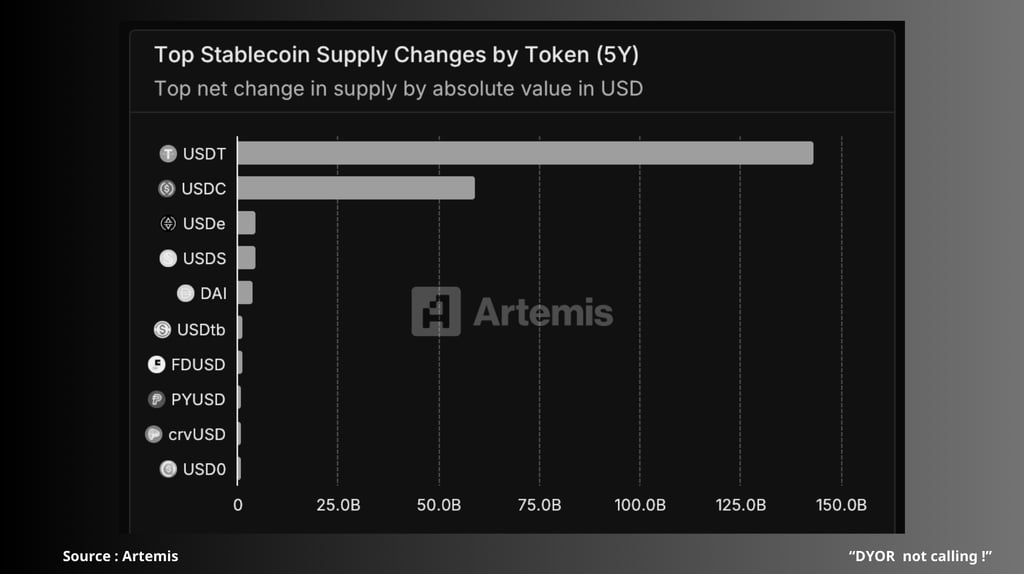
Task: Click the 100.0B axis label
Action: pos(640,505)
